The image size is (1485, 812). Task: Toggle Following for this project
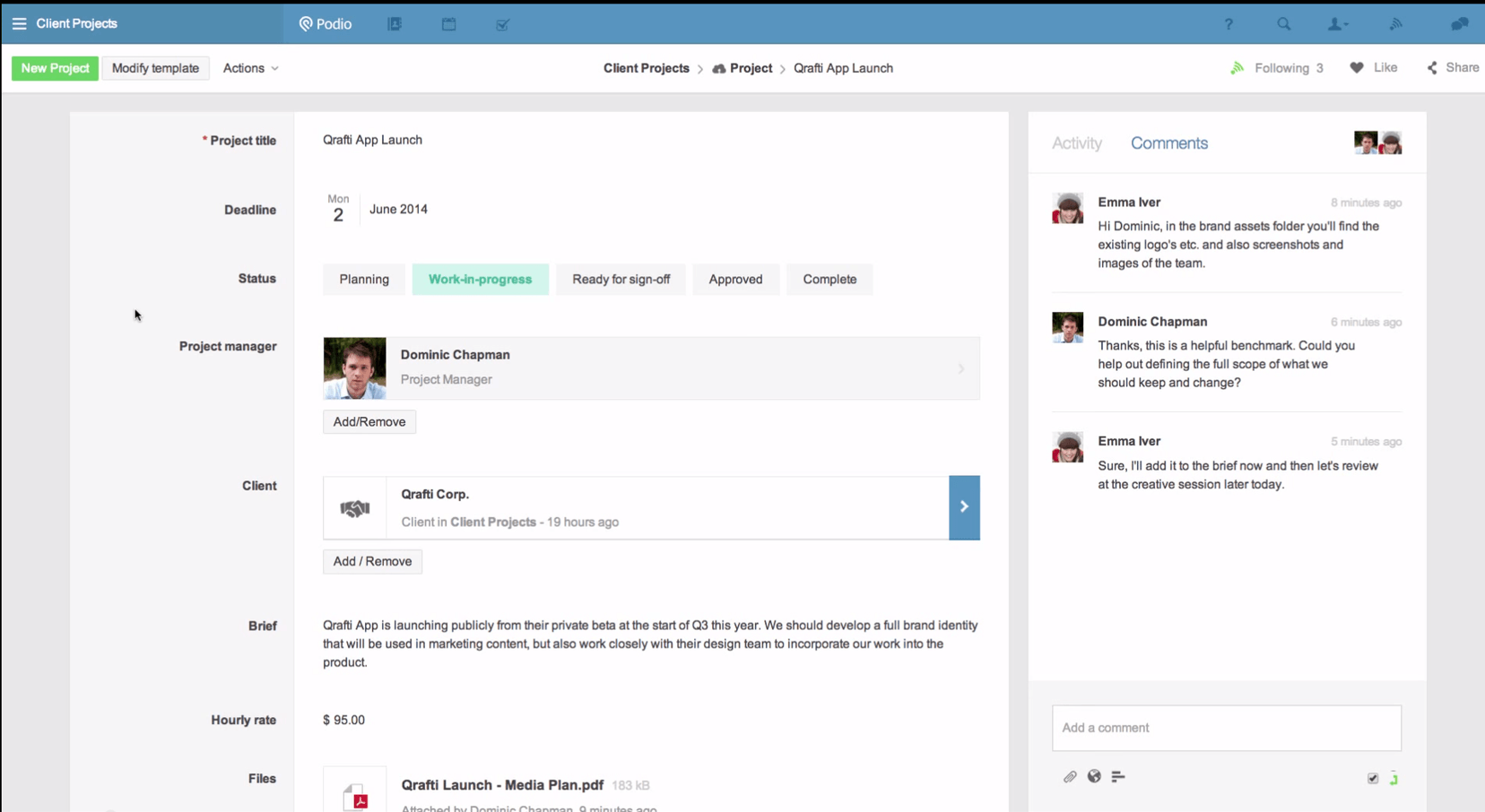pyautogui.click(x=1277, y=68)
